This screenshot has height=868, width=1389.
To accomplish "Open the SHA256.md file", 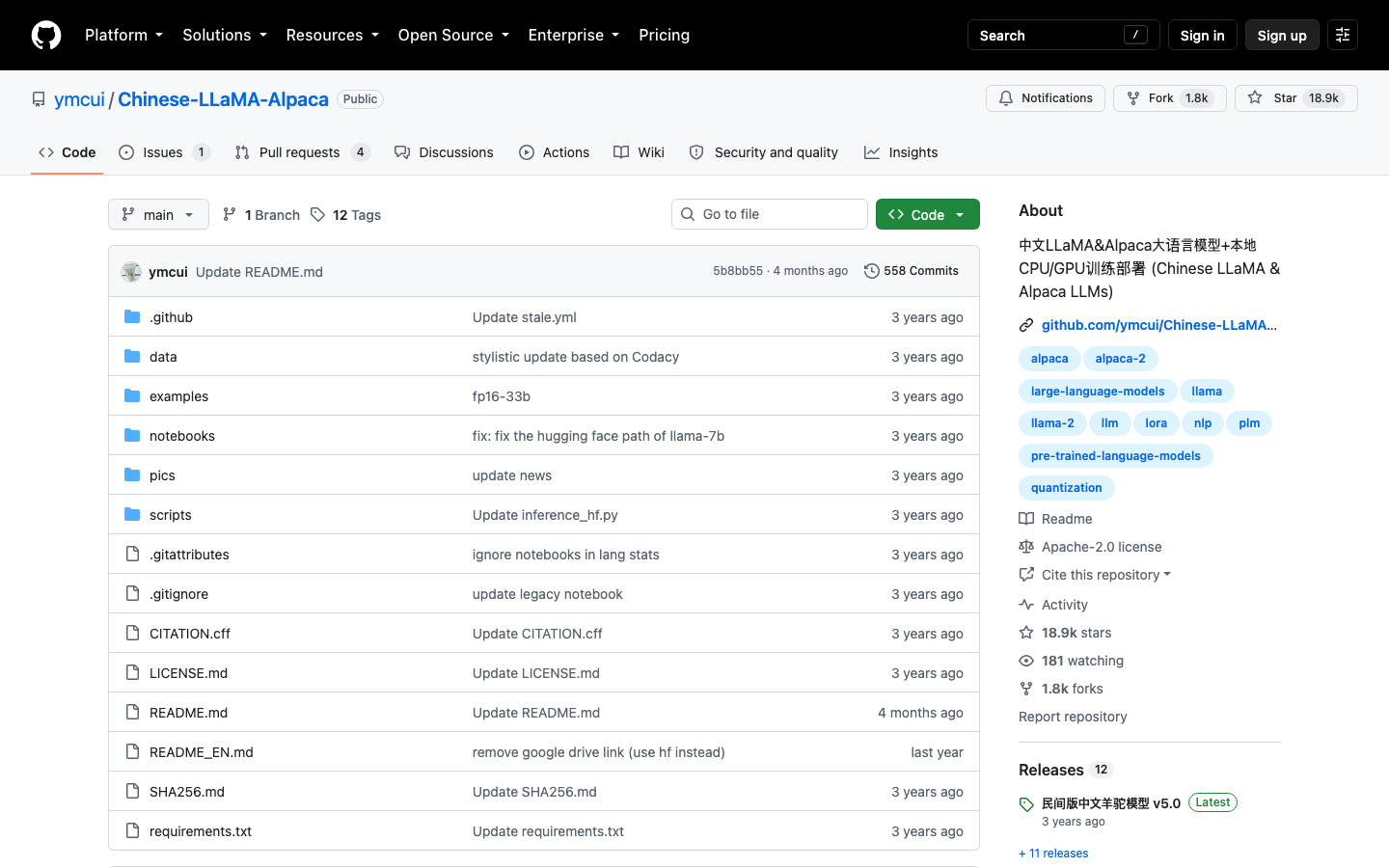I will pos(187,792).
